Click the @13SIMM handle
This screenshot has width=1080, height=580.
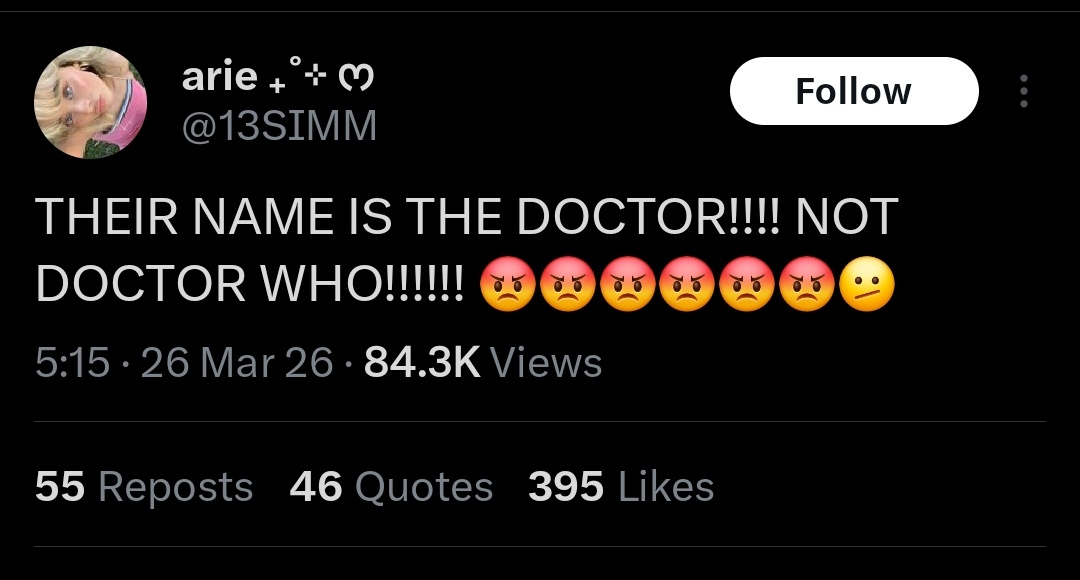coord(279,126)
